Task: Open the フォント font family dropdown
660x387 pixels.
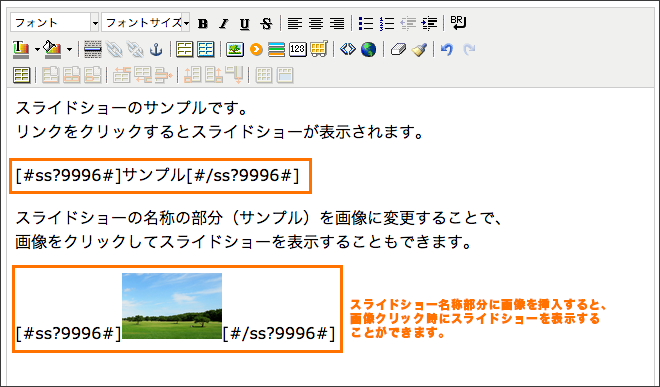Action: (55, 23)
